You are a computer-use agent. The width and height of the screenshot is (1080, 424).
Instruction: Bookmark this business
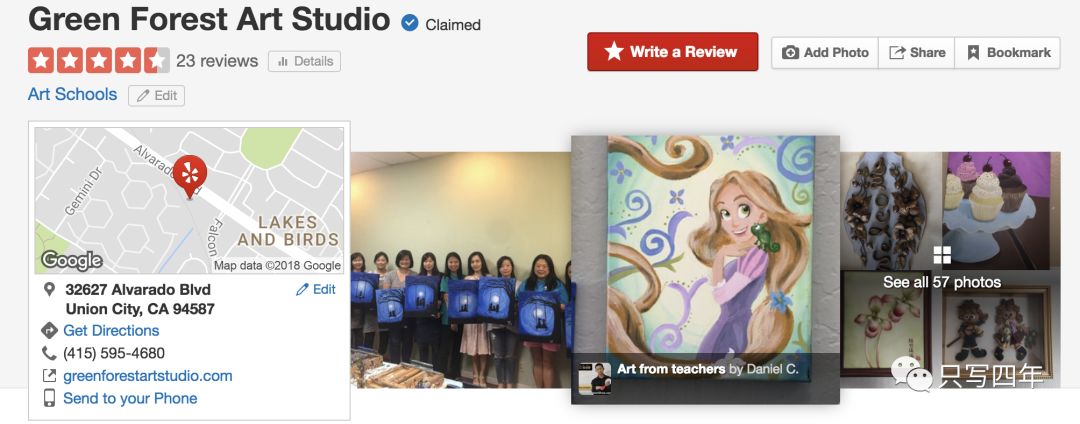pyautogui.click(x=1008, y=52)
